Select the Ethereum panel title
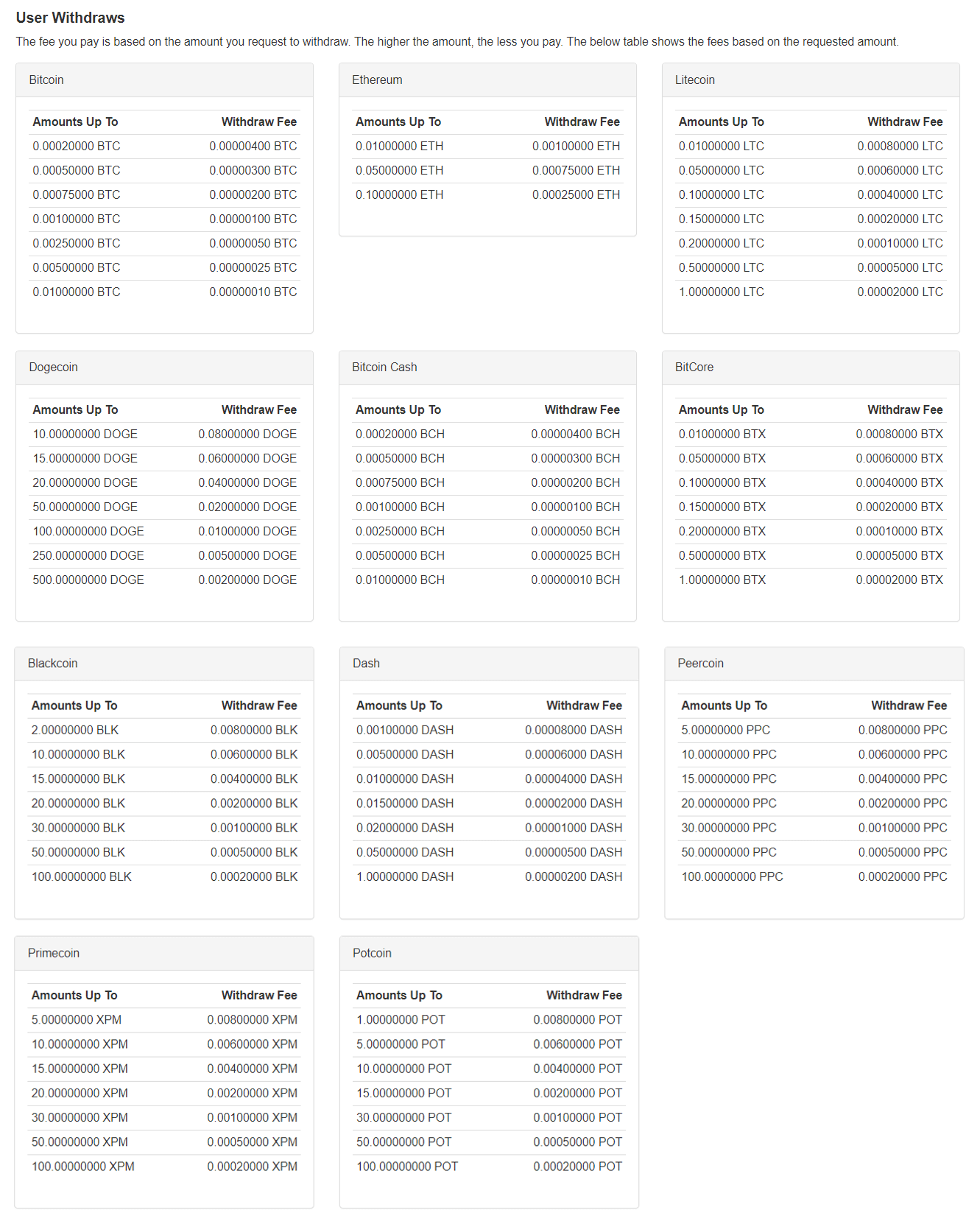980x1224 pixels. [x=377, y=80]
